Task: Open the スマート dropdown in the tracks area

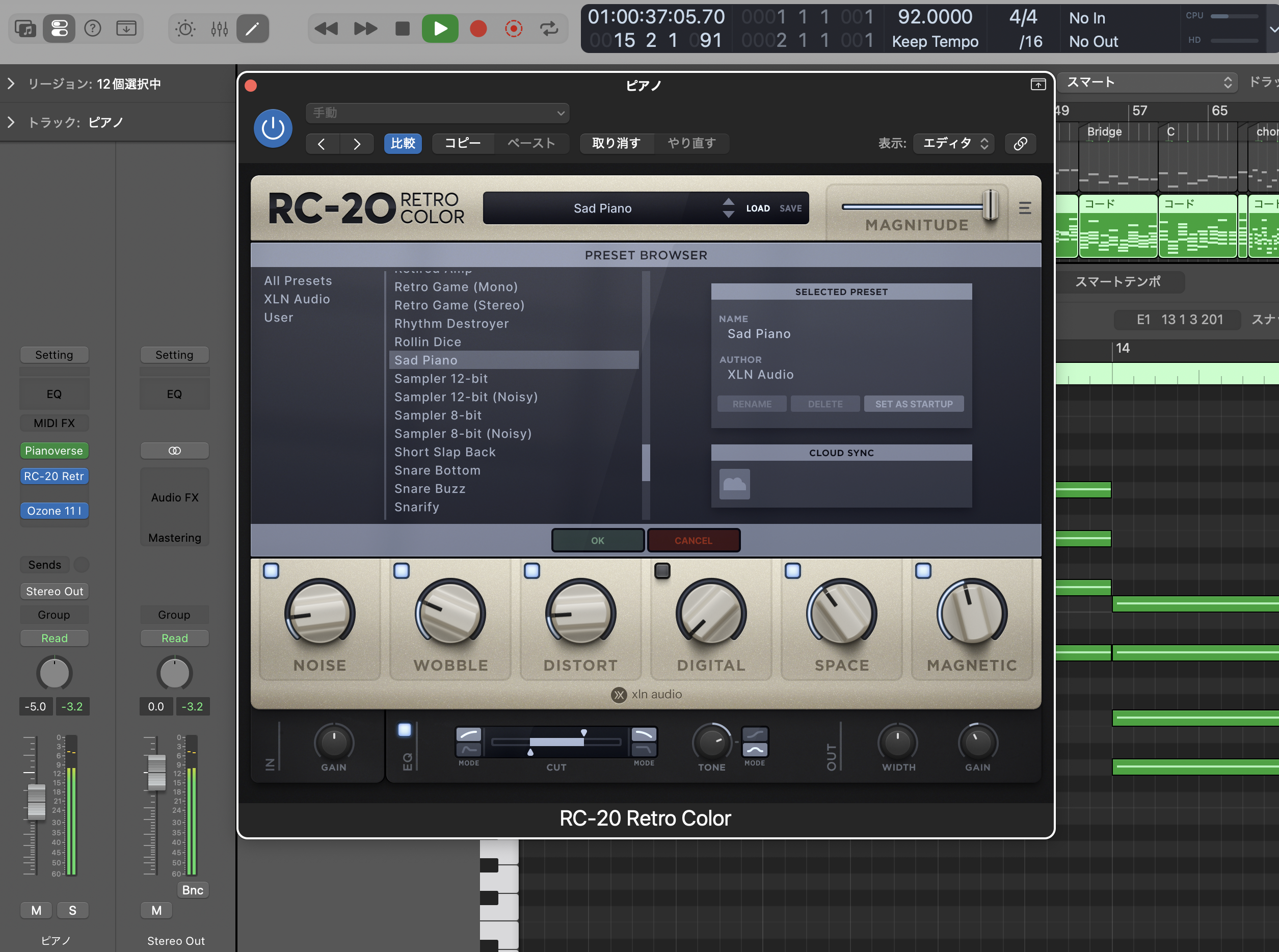Action: coord(1148,83)
